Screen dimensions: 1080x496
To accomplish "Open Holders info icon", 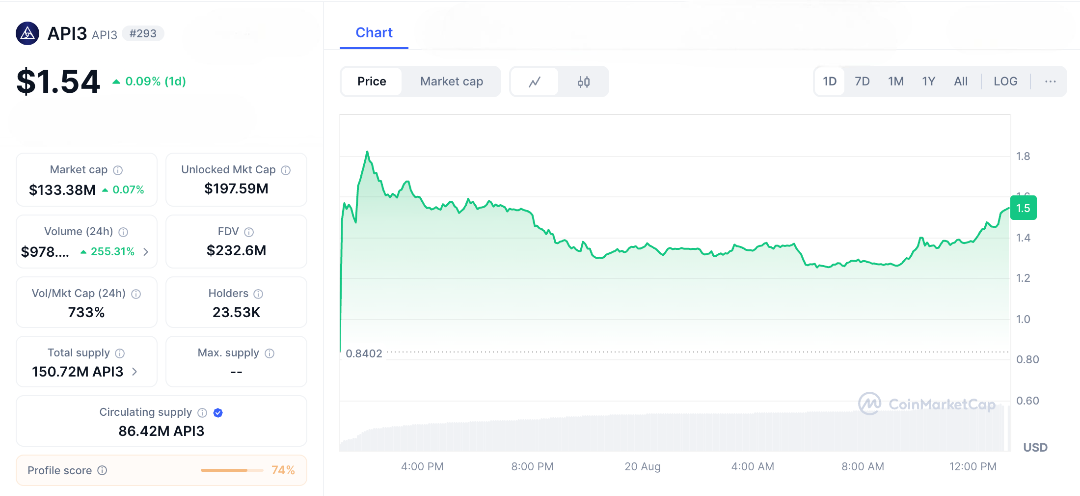I will coord(259,293).
